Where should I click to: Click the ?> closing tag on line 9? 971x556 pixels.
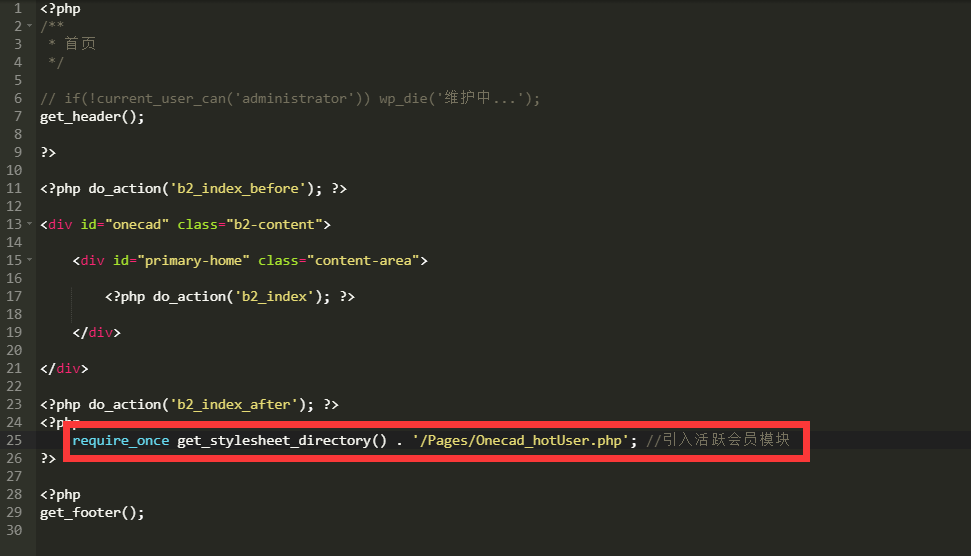pos(48,152)
